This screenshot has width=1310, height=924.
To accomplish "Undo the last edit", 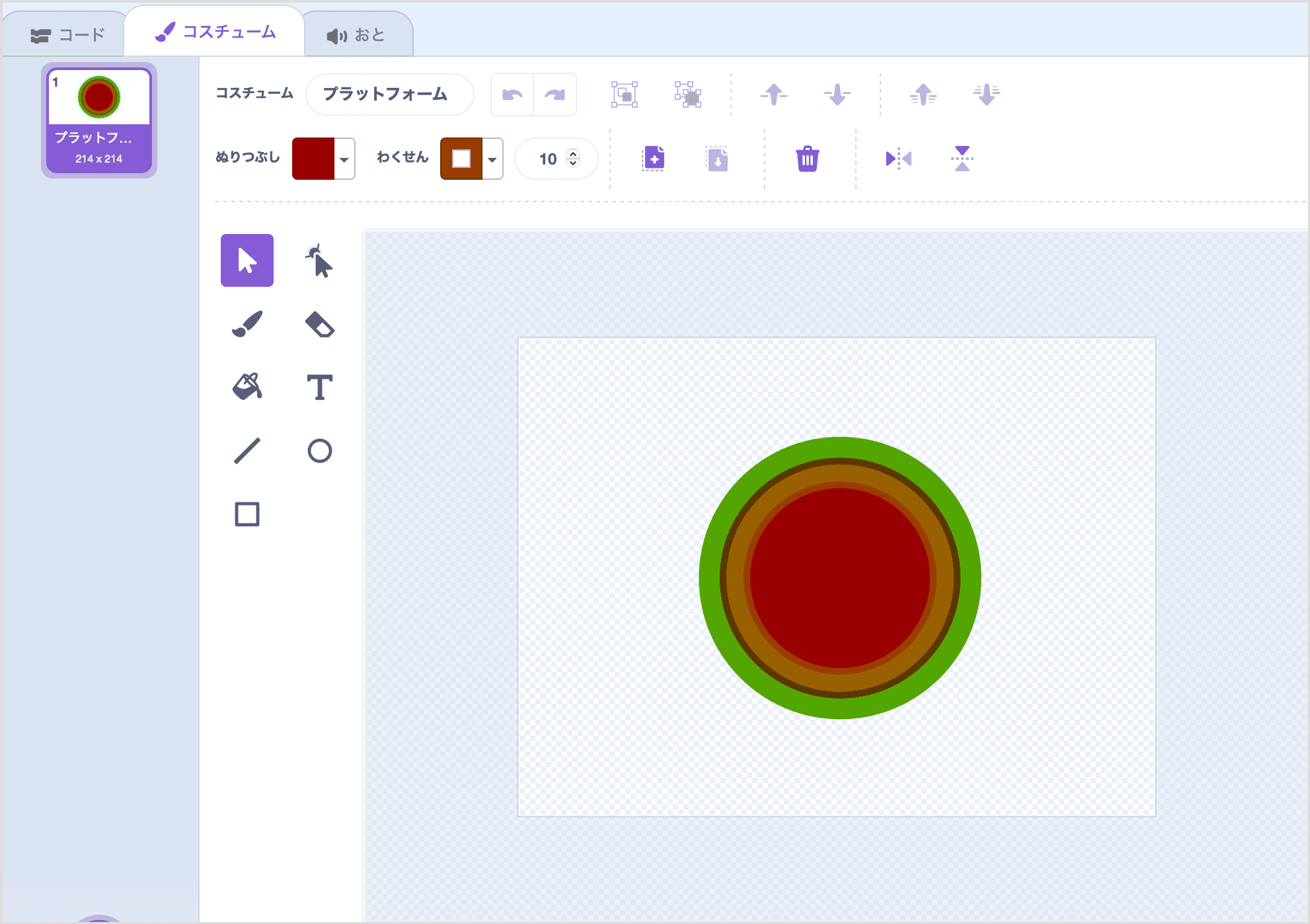I will pyautogui.click(x=512, y=94).
